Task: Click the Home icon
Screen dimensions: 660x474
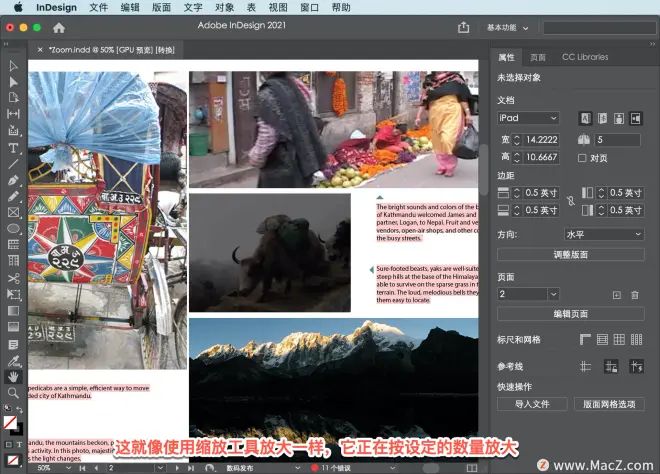Action: [59, 28]
